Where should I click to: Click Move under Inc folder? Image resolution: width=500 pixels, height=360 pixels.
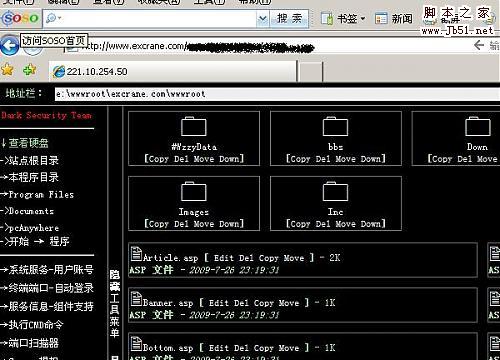(x=345, y=224)
